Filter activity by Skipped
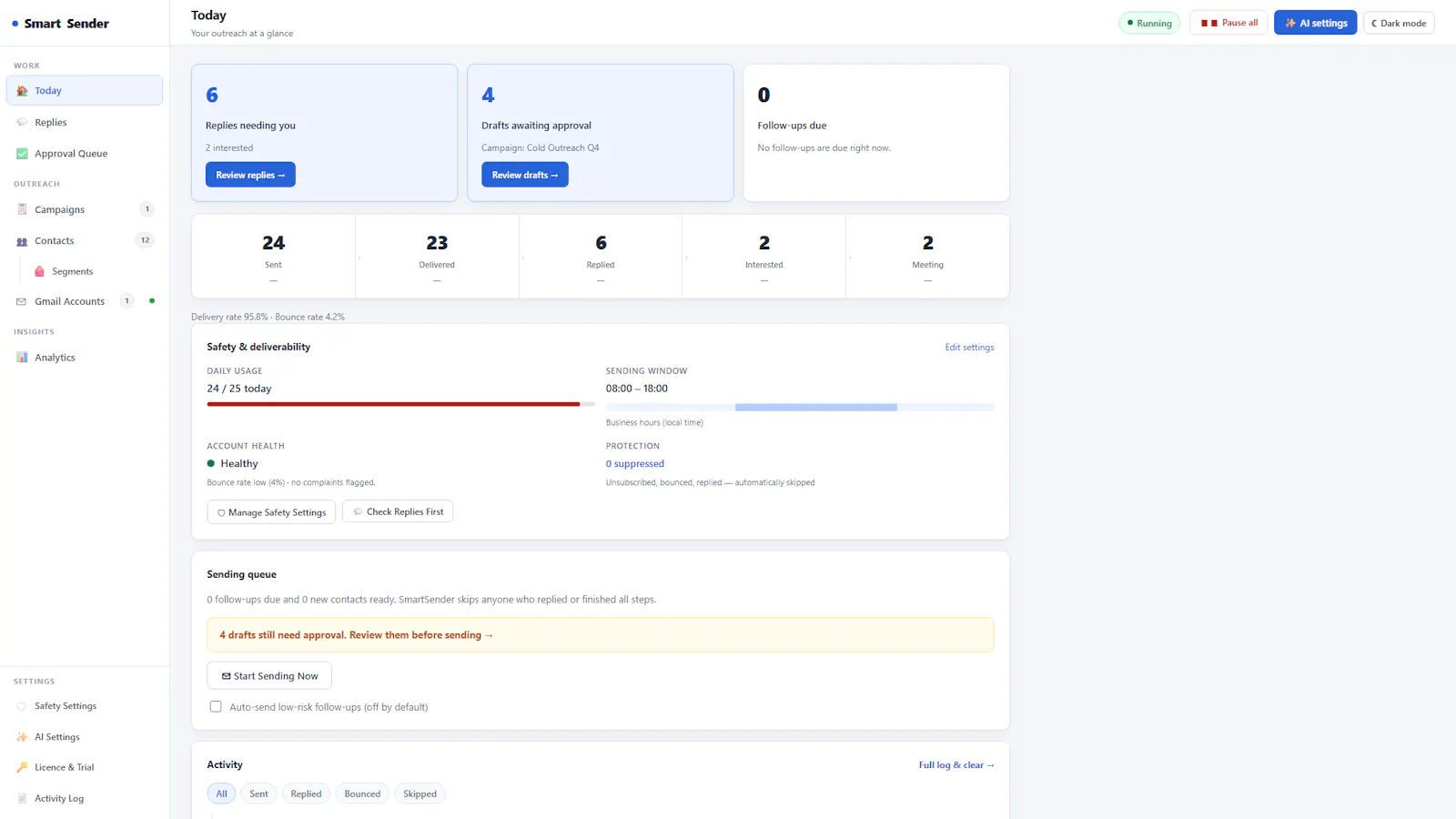Viewport: 1456px width, 819px height. 420,794
